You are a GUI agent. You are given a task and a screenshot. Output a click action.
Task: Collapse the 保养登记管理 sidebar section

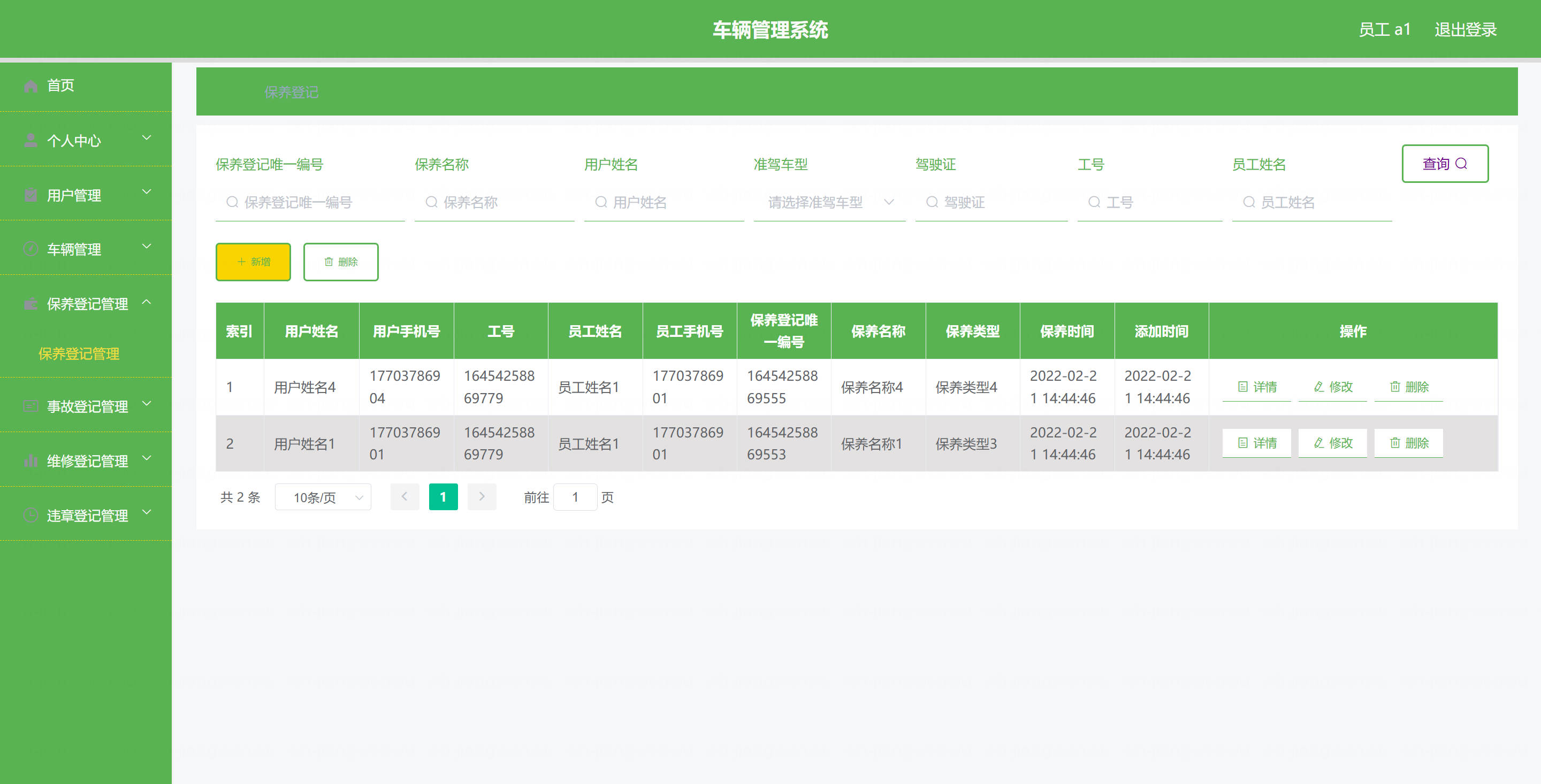point(86,304)
